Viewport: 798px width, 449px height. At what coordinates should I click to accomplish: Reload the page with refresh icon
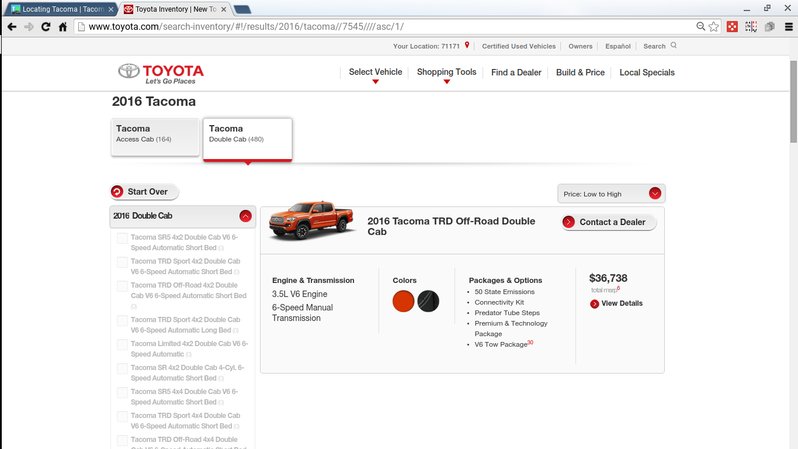click(x=46, y=26)
